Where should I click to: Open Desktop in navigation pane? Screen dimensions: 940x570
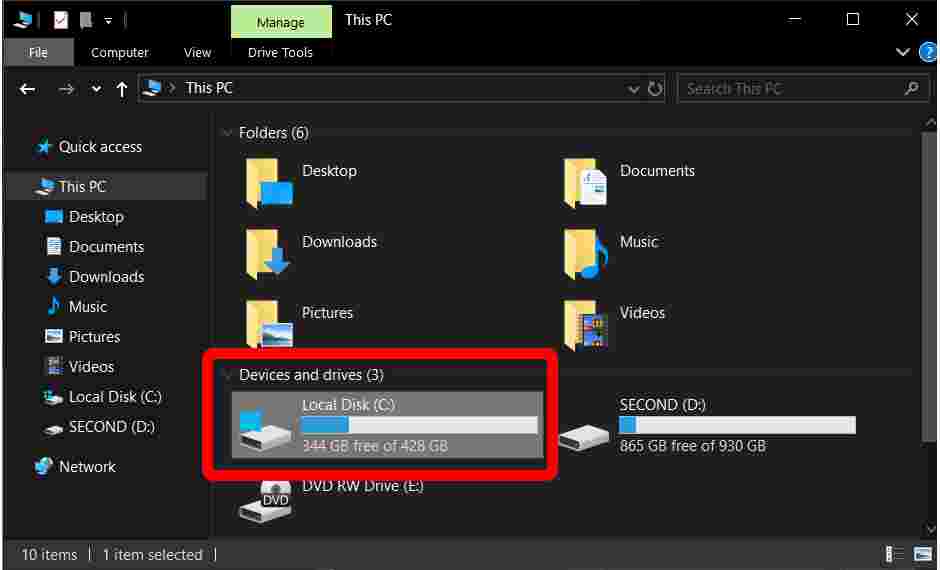tap(84, 216)
